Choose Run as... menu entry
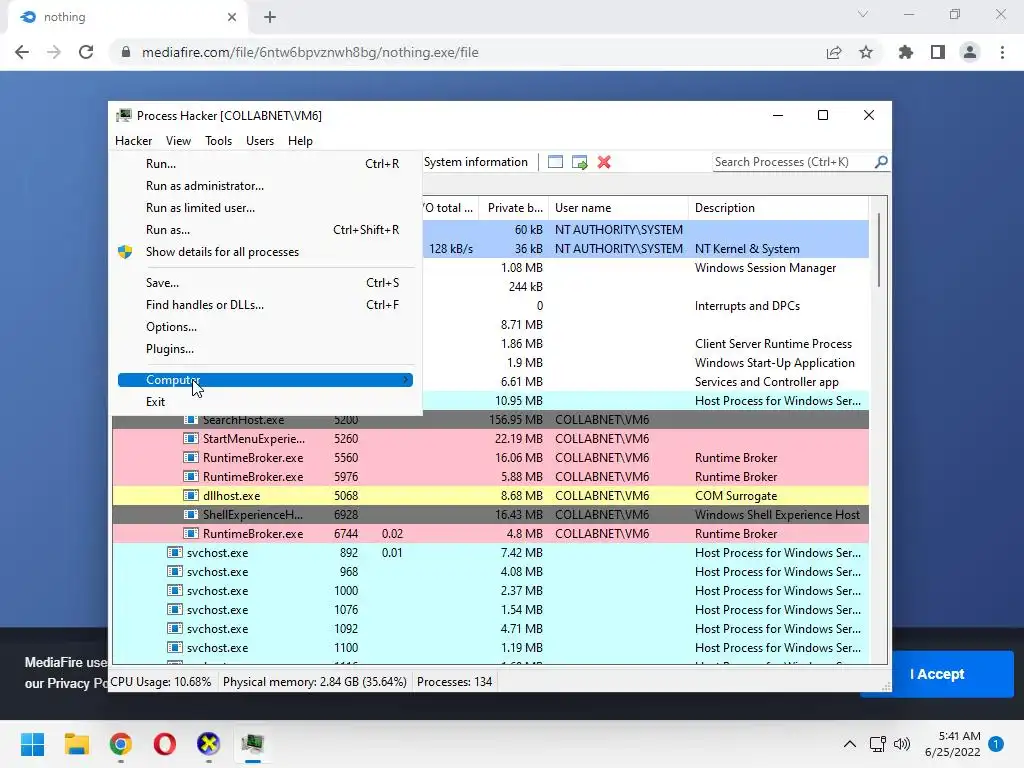The width and height of the screenshot is (1024, 768). [266, 230]
